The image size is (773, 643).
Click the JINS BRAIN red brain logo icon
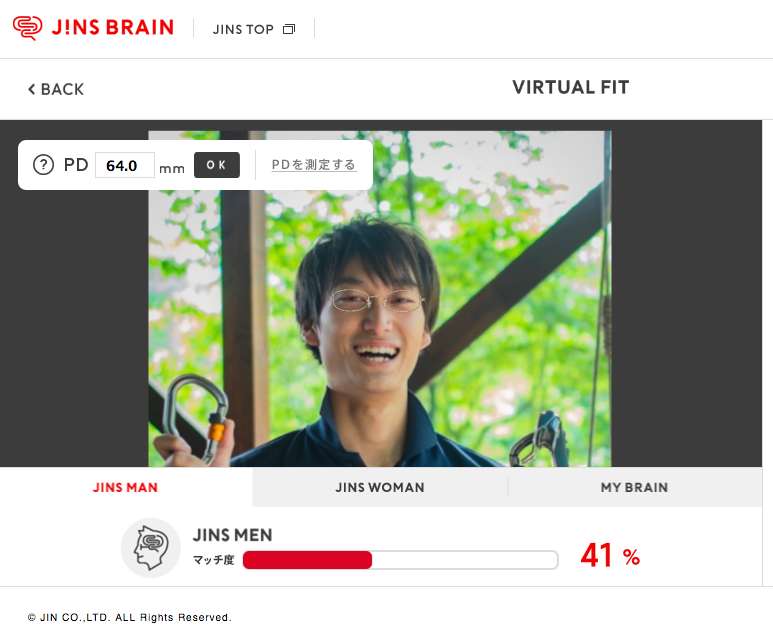[27, 28]
